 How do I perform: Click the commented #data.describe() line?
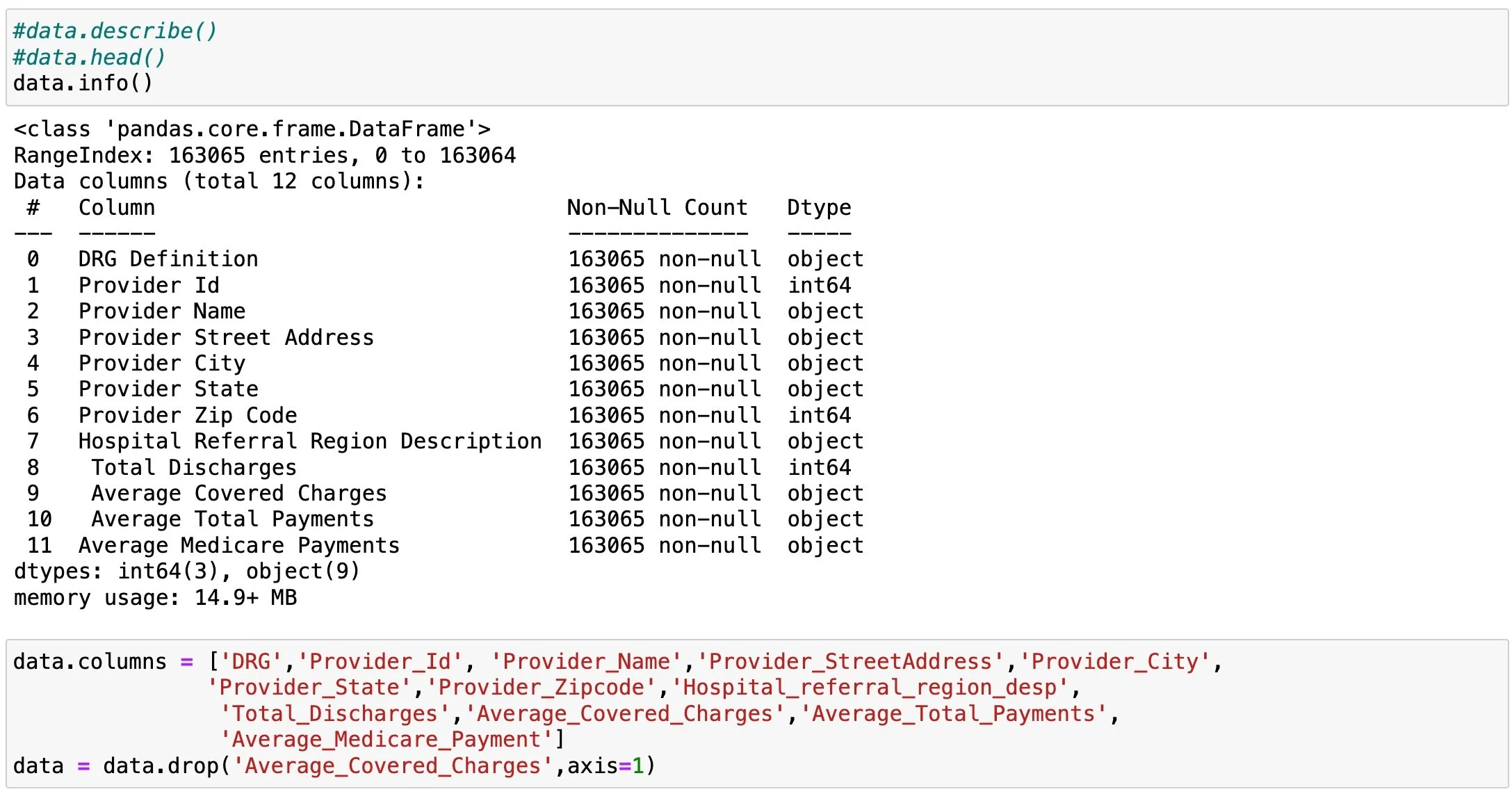click(115, 31)
